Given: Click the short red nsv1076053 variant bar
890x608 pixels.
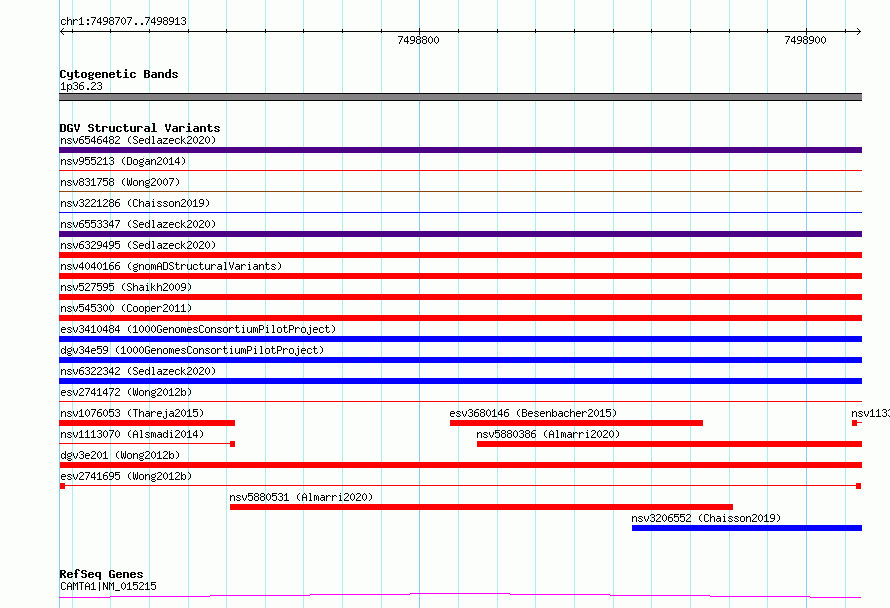Looking at the screenshot, I should pyautogui.click(x=147, y=423).
